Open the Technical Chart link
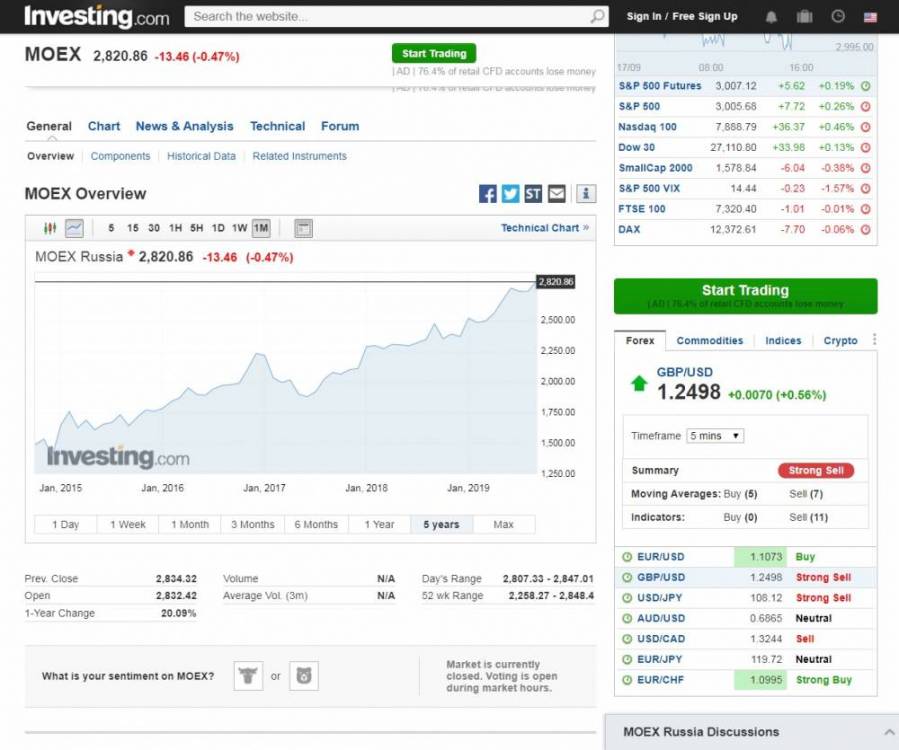This screenshot has width=899, height=750. pyautogui.click(x=545, y=228)
